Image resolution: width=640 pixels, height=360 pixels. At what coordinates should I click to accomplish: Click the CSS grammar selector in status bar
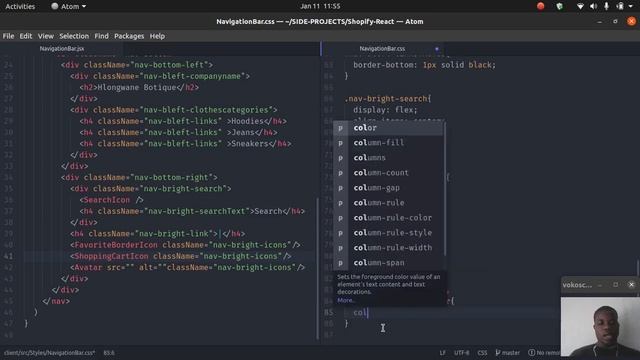(482, 353)
